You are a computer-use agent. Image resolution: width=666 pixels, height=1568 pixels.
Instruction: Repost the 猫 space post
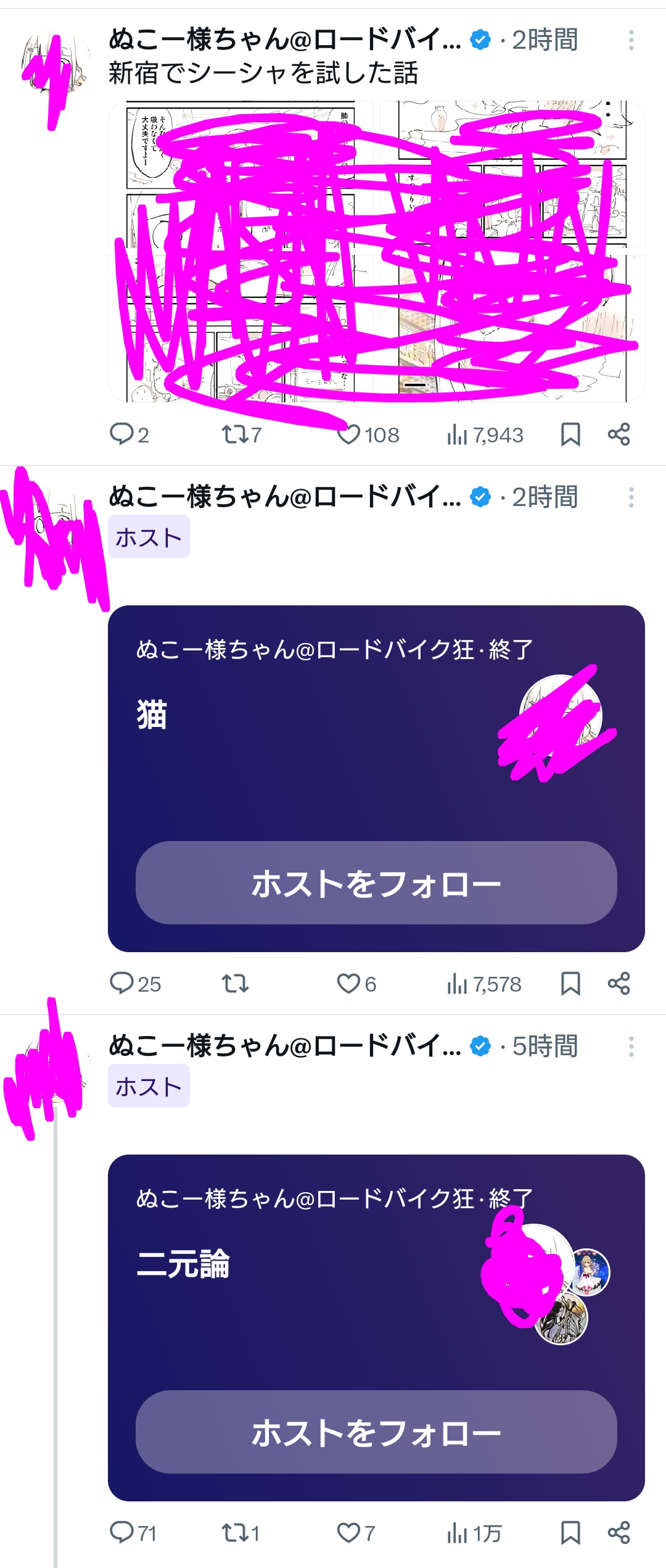(x=235, y=984)
